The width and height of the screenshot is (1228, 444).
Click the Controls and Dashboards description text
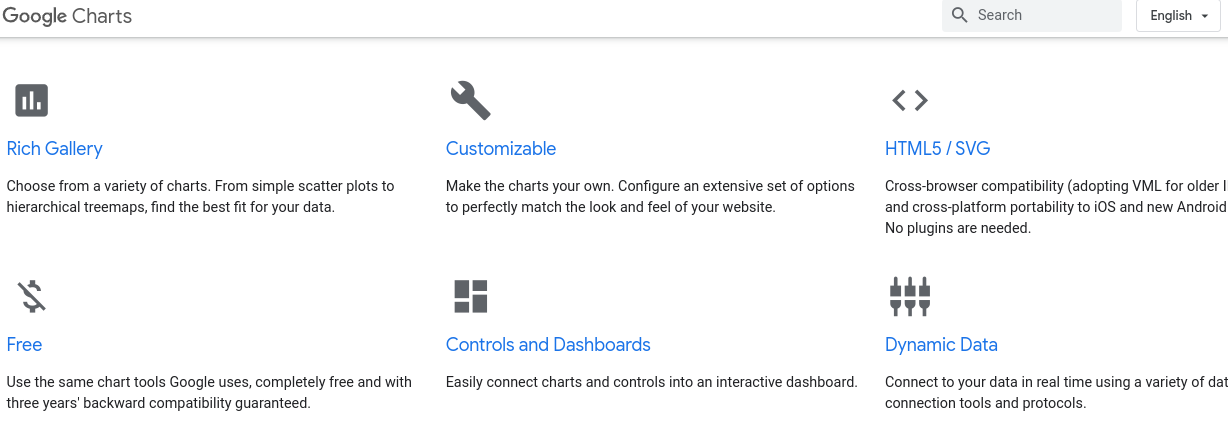tap(652, 382)
